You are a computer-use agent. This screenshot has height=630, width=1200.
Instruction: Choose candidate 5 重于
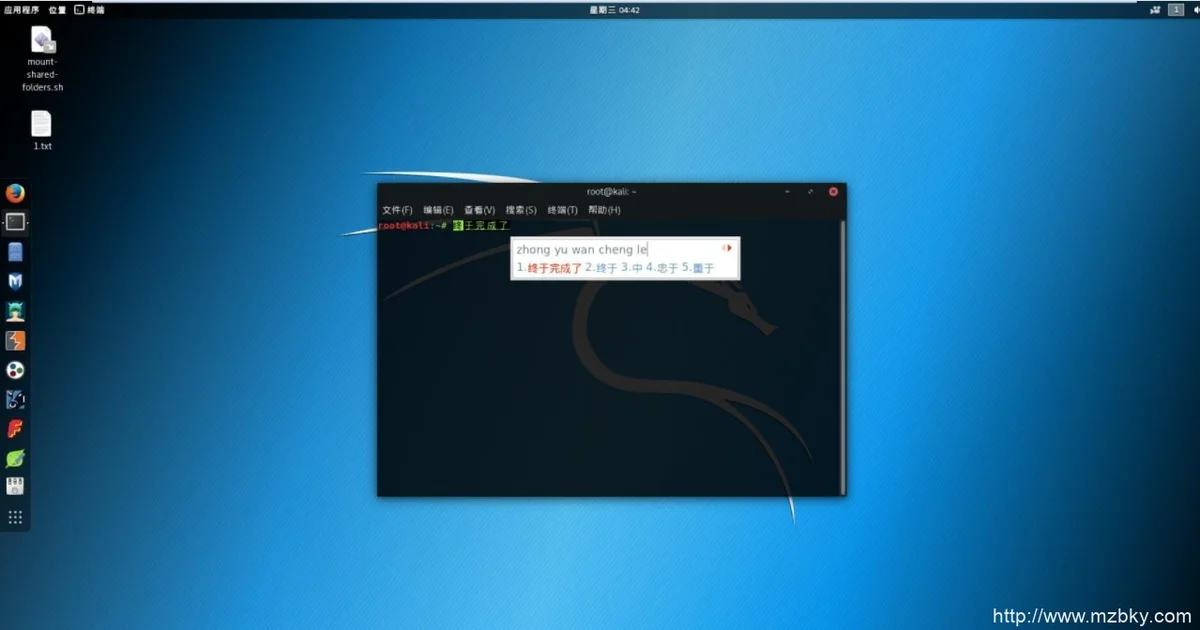tap(698, 268)
